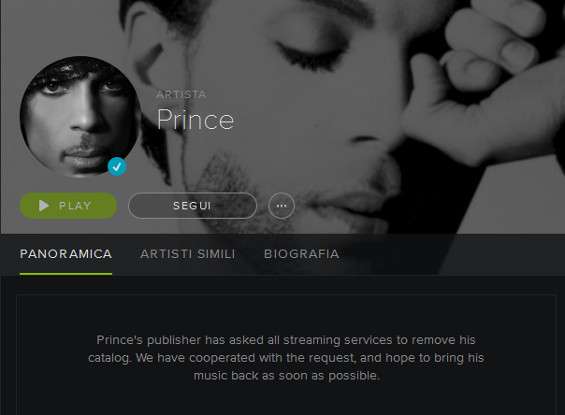
Task: Click the Prince artist name heading
Action: click(x=196, y=119)
